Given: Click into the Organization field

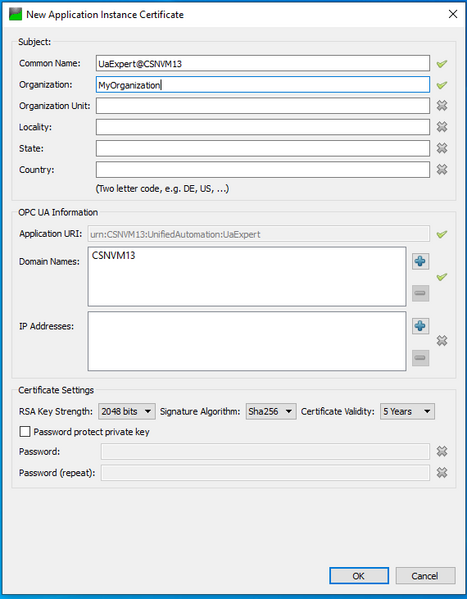Looking at the screenshot, I should (x=263, y=85).
